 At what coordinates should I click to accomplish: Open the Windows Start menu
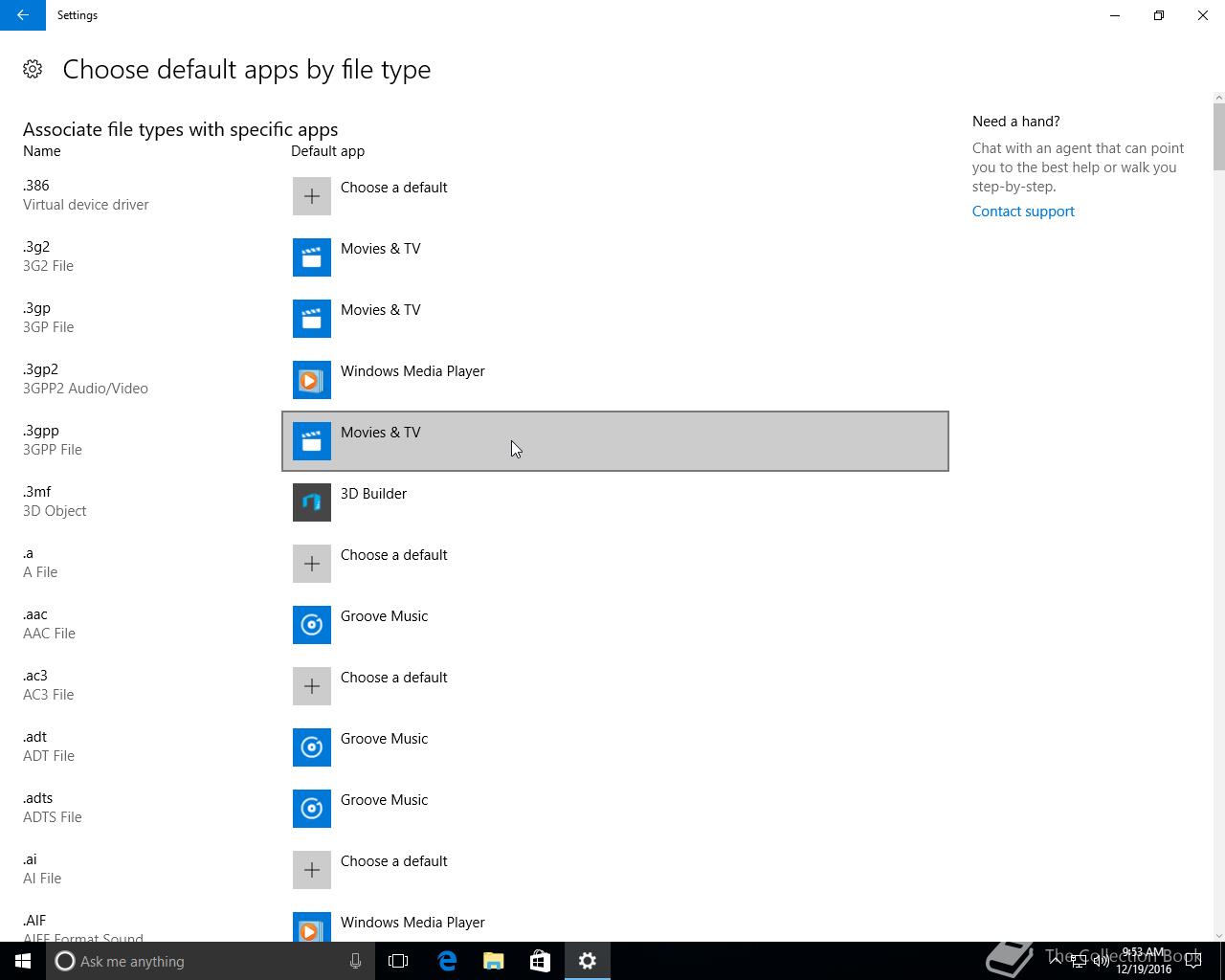point(23,961)
